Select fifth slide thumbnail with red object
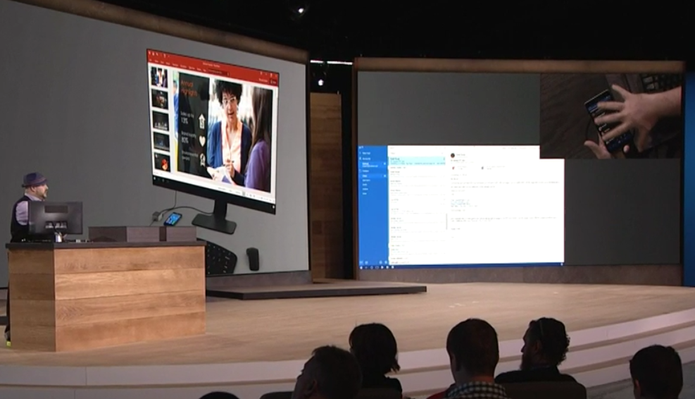 click(162, 162)
